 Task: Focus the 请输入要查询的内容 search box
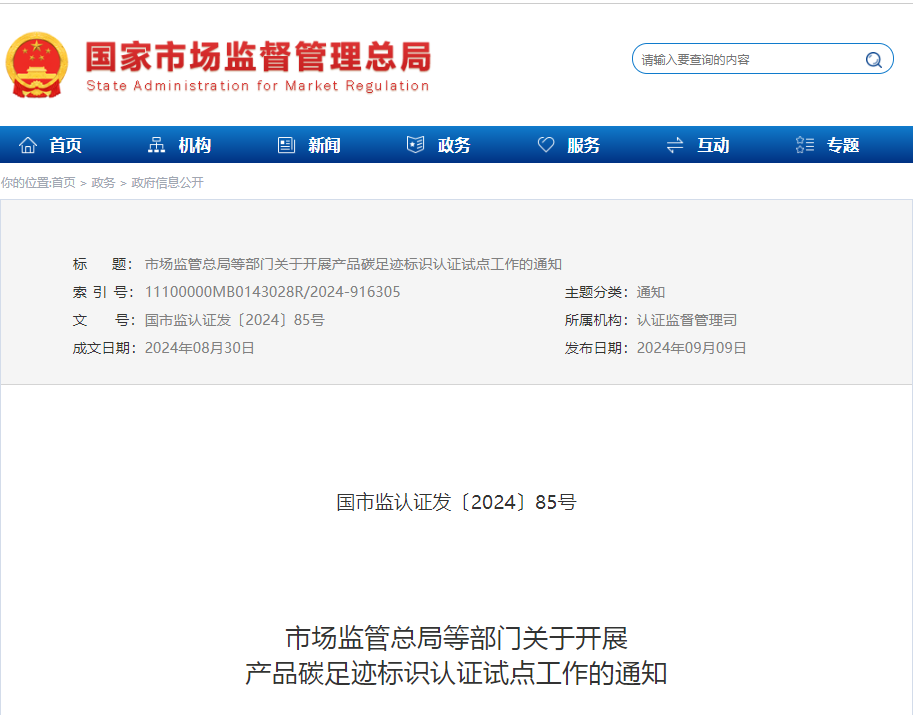coord(745,60)
